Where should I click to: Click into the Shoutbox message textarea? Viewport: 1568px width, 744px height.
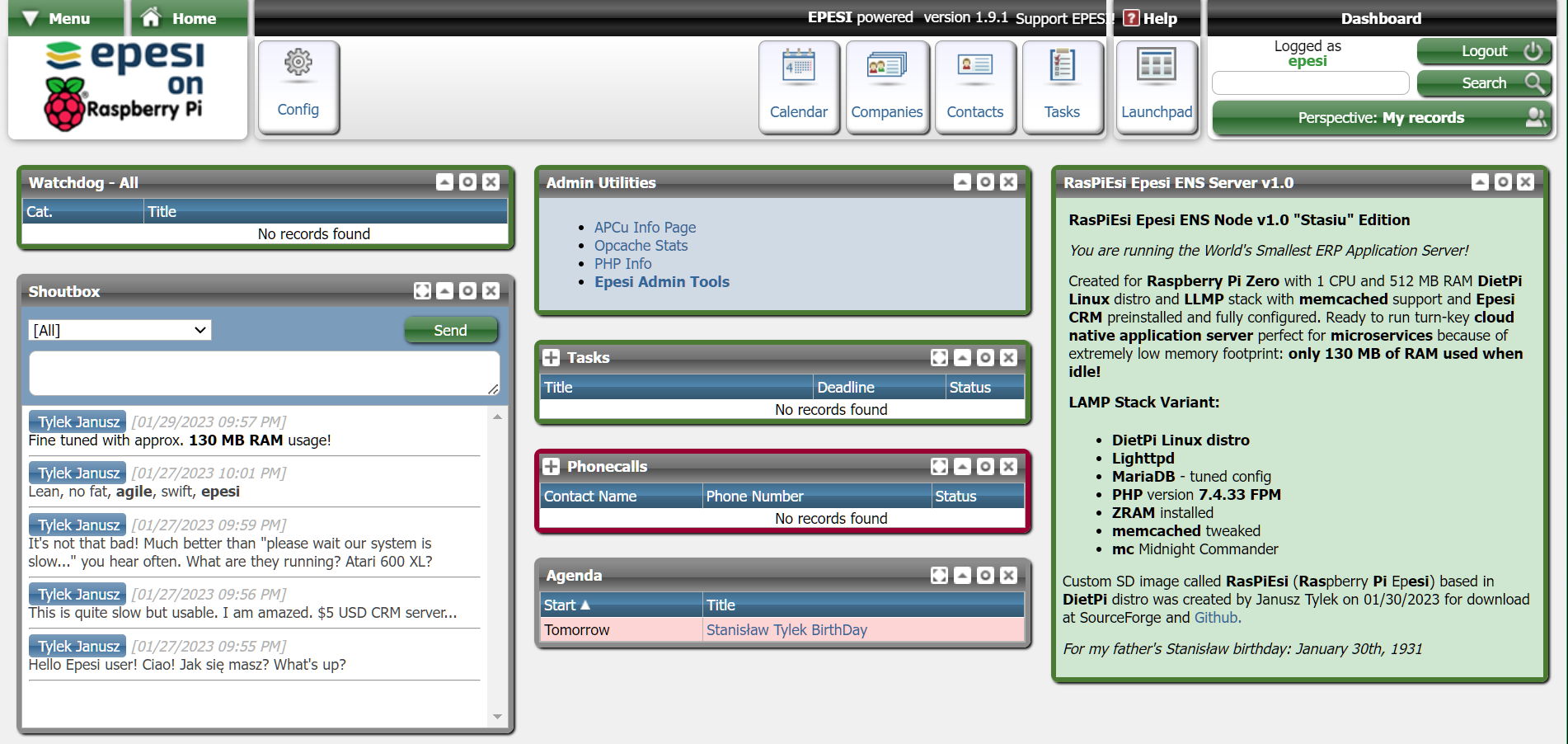(x=265, y=374)
